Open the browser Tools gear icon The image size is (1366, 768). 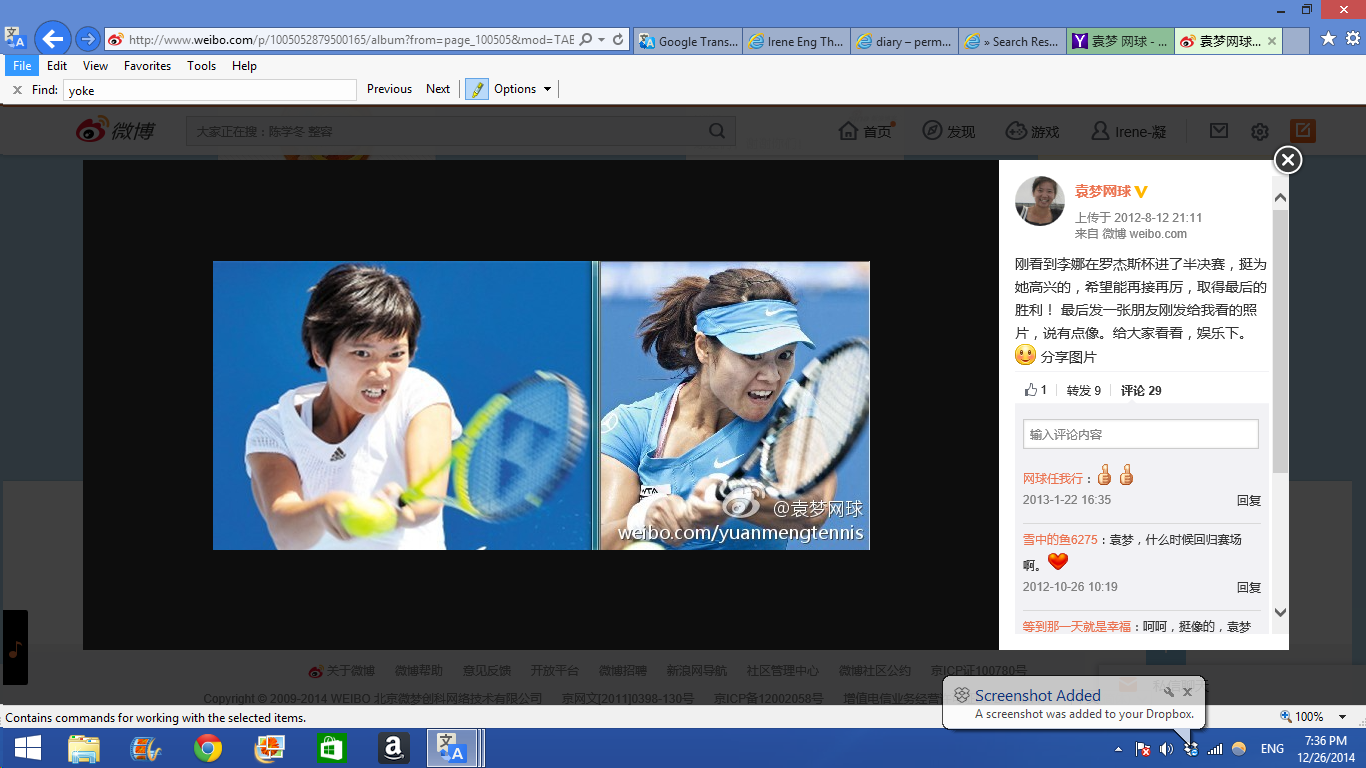click(x=1352, y=39)
